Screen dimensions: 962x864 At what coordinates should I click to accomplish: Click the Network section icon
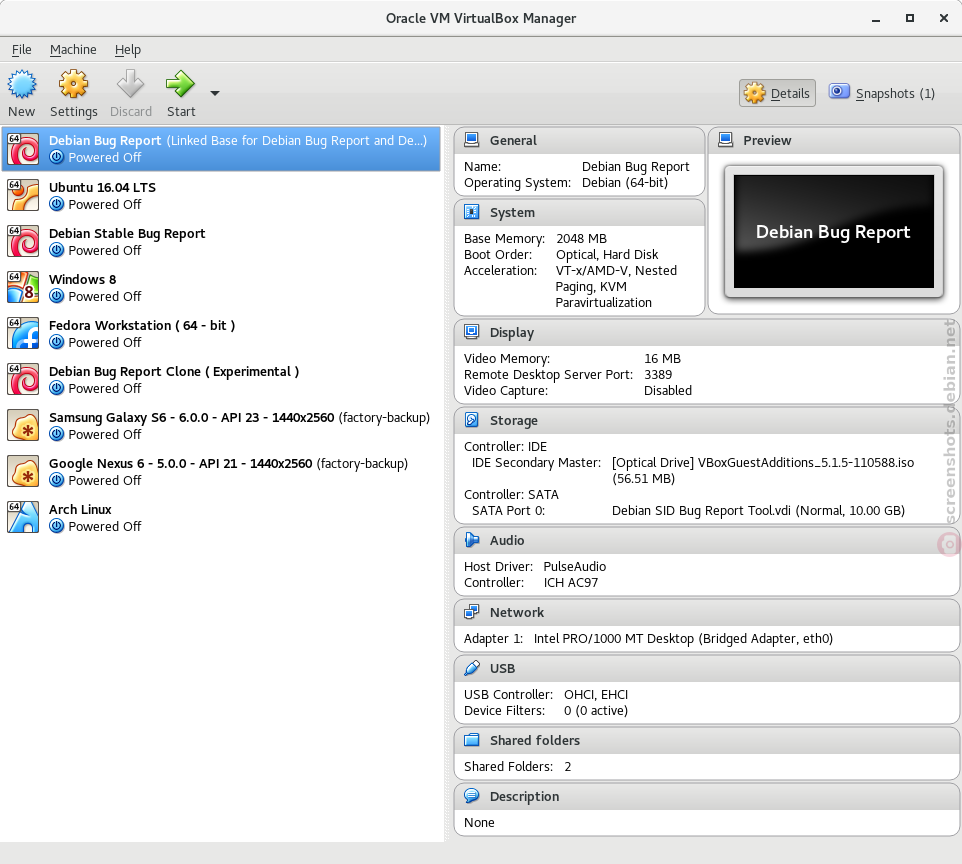tap(472, 612)
